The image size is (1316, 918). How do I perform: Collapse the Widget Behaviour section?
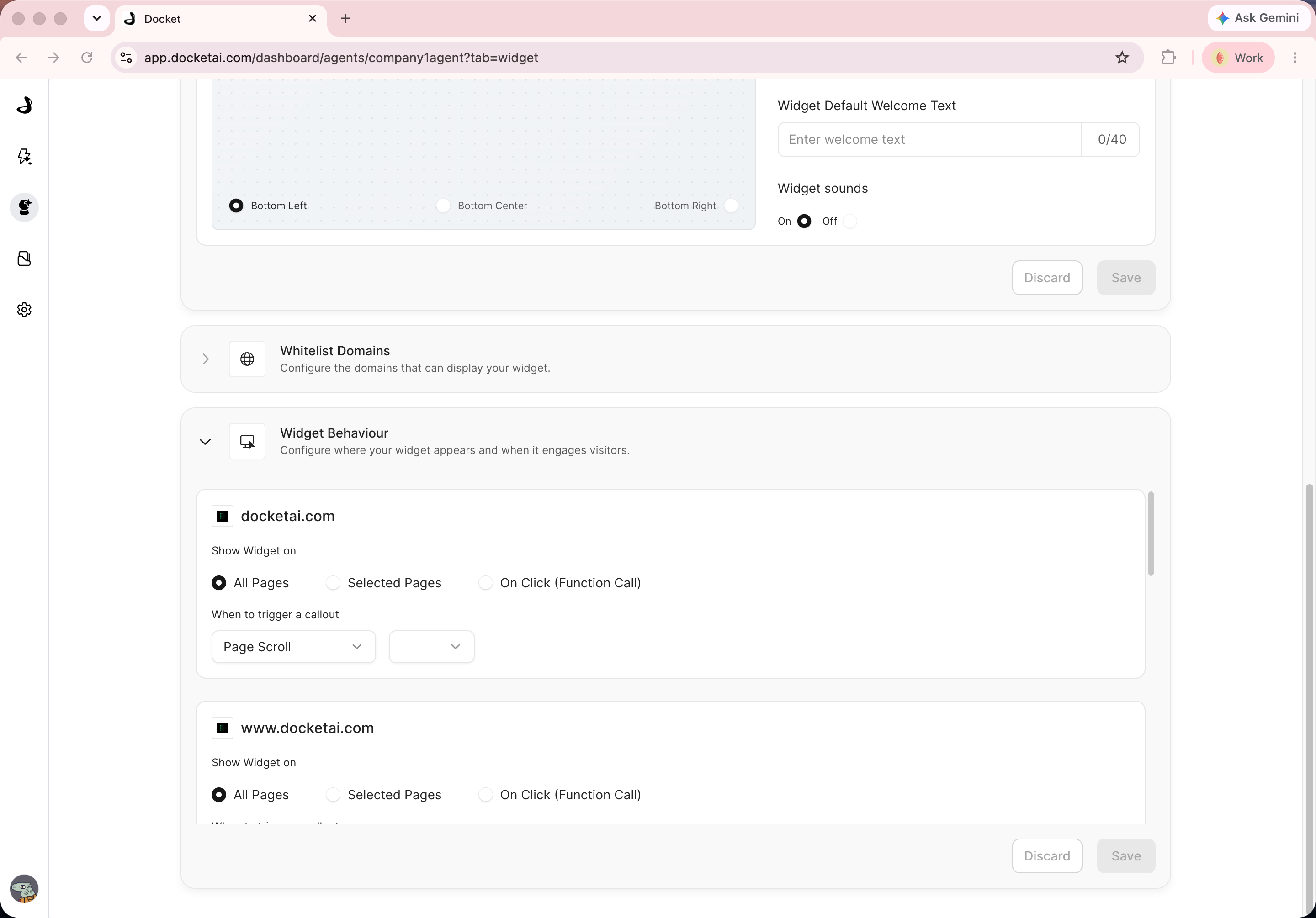[205, 441]
